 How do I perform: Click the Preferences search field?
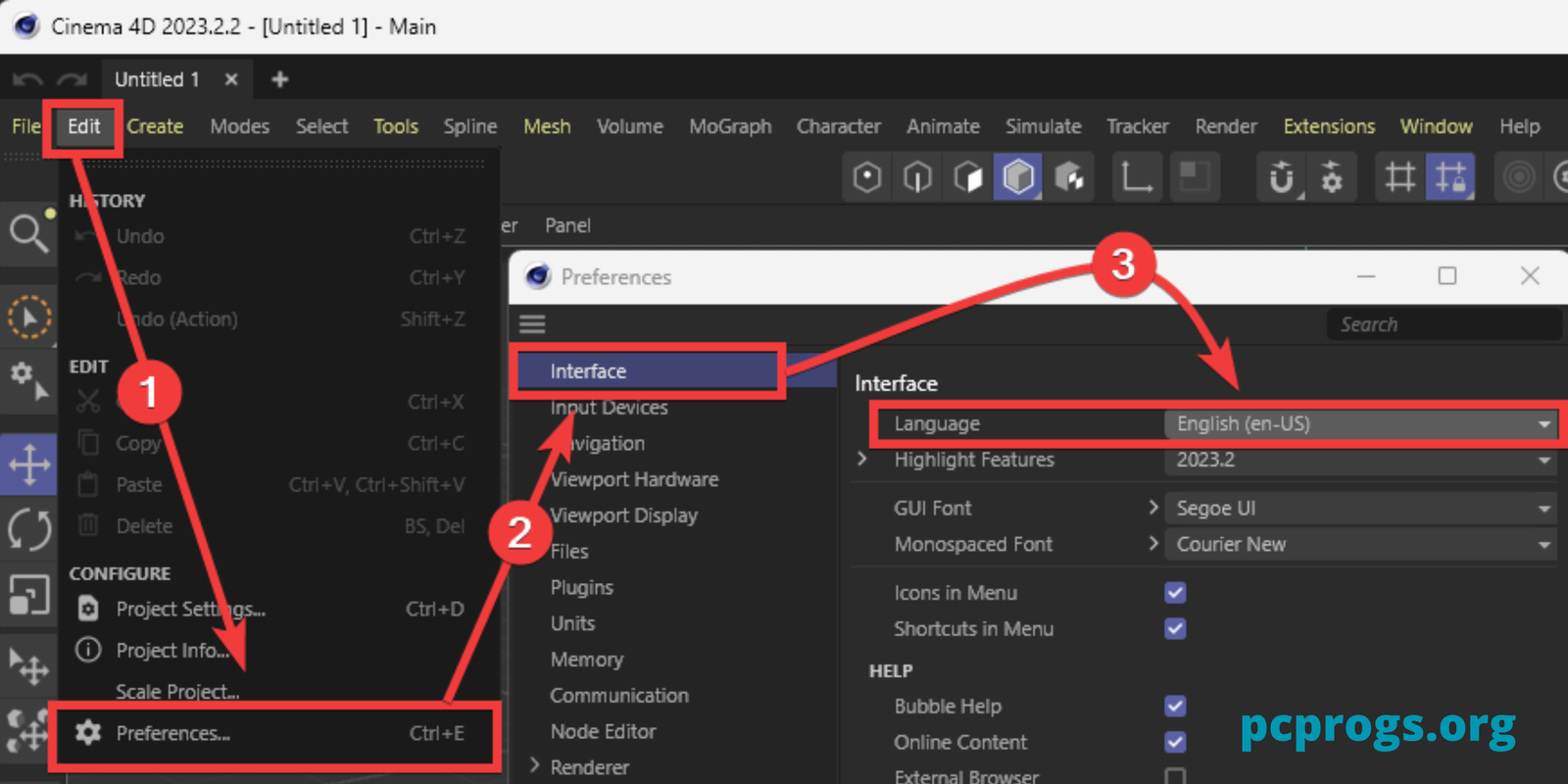(x=1444, y=324)
